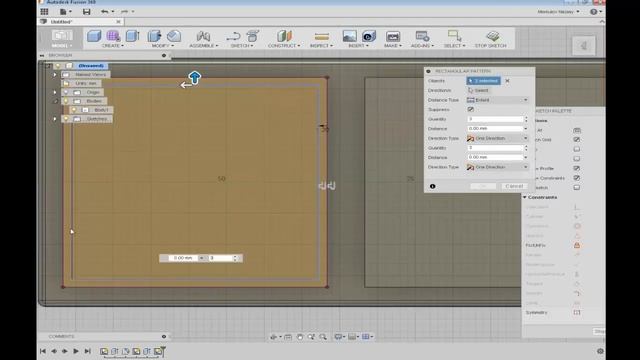Click the Create Sketch icon
The image size is (640, 360).
click(x=253, y=36)
